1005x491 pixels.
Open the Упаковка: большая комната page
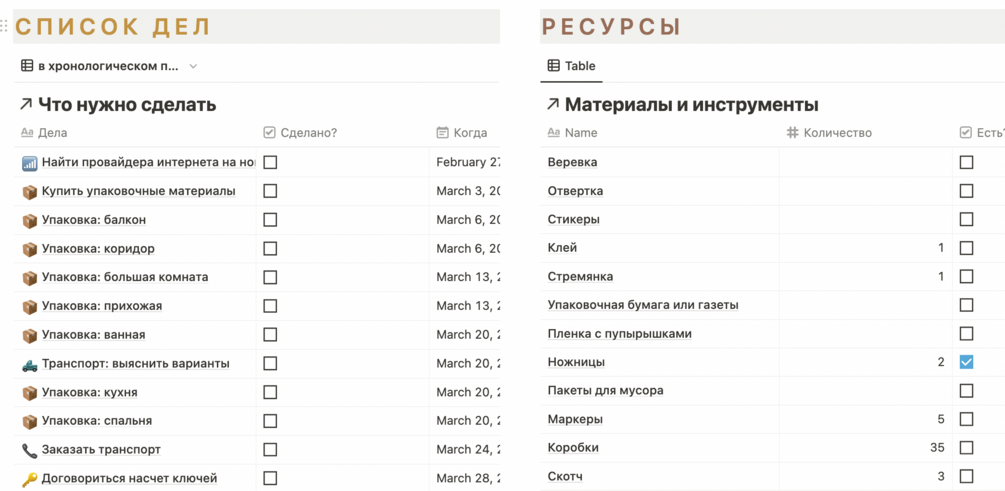click(x=125, y=277)
